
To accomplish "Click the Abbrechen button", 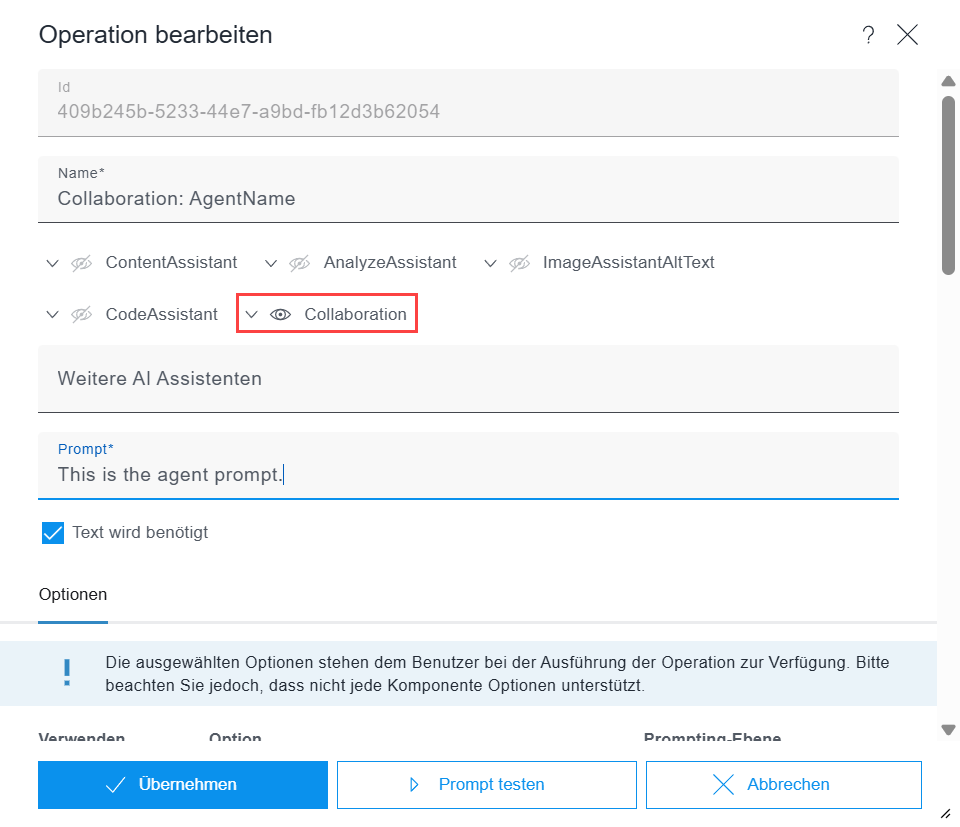I will coord(783,785).
